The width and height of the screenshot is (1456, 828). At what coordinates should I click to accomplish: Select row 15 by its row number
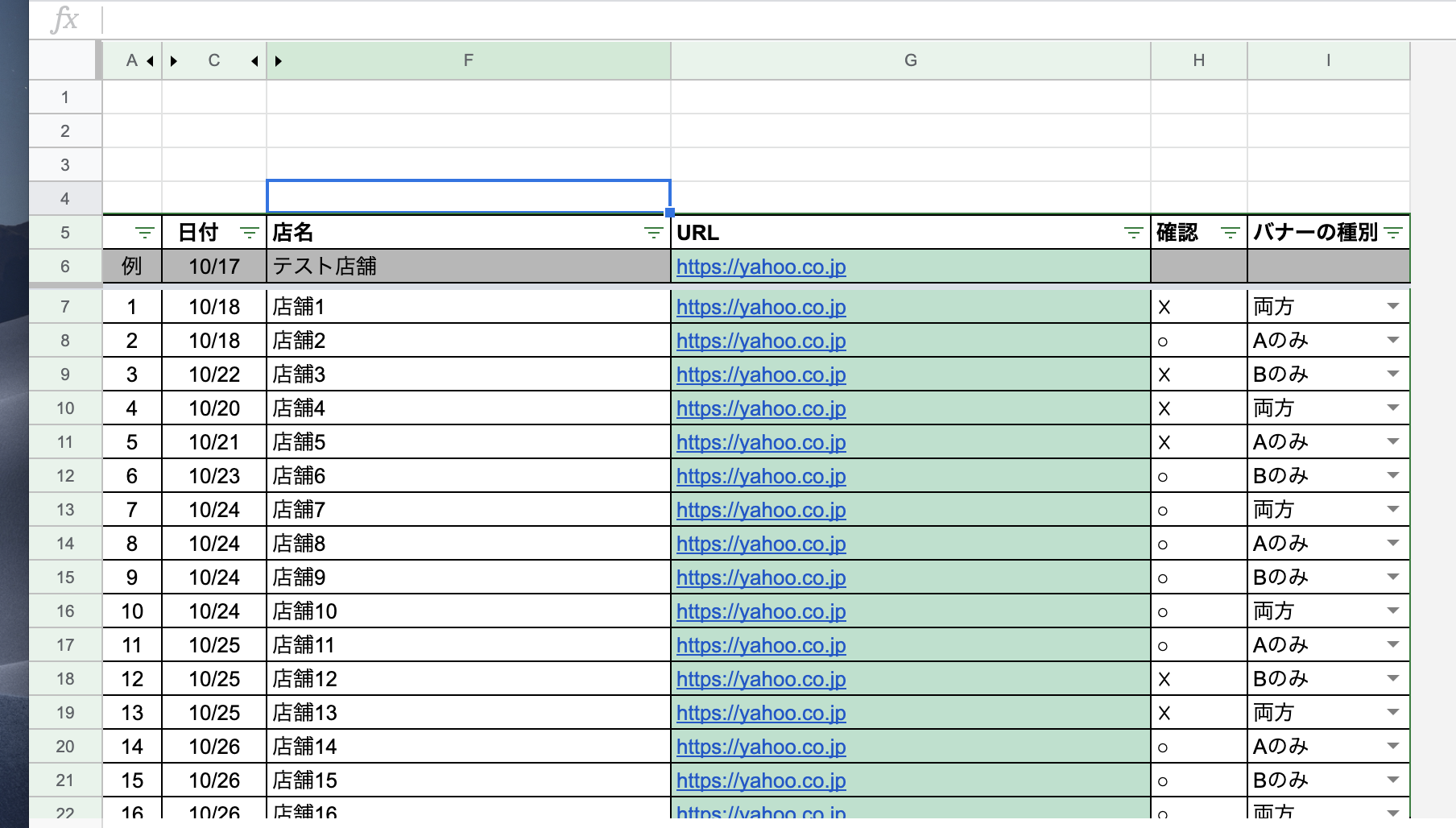(x=64, y=577)
